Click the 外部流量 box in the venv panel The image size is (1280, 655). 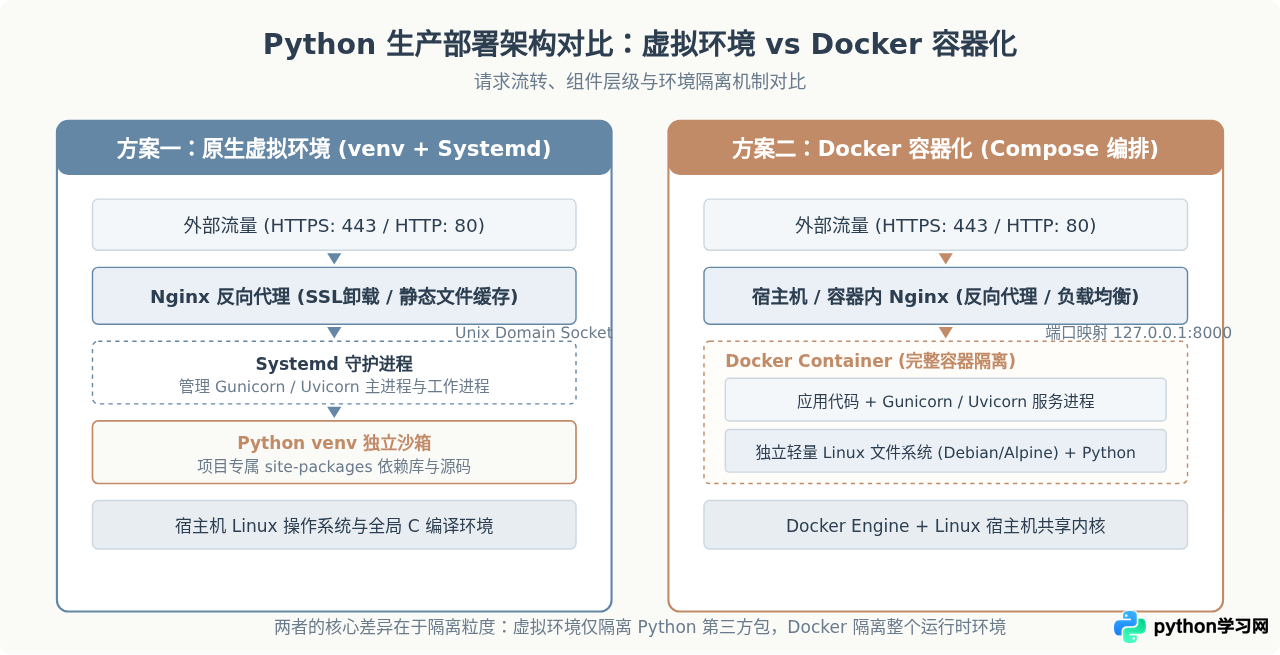tap(334, 225)
